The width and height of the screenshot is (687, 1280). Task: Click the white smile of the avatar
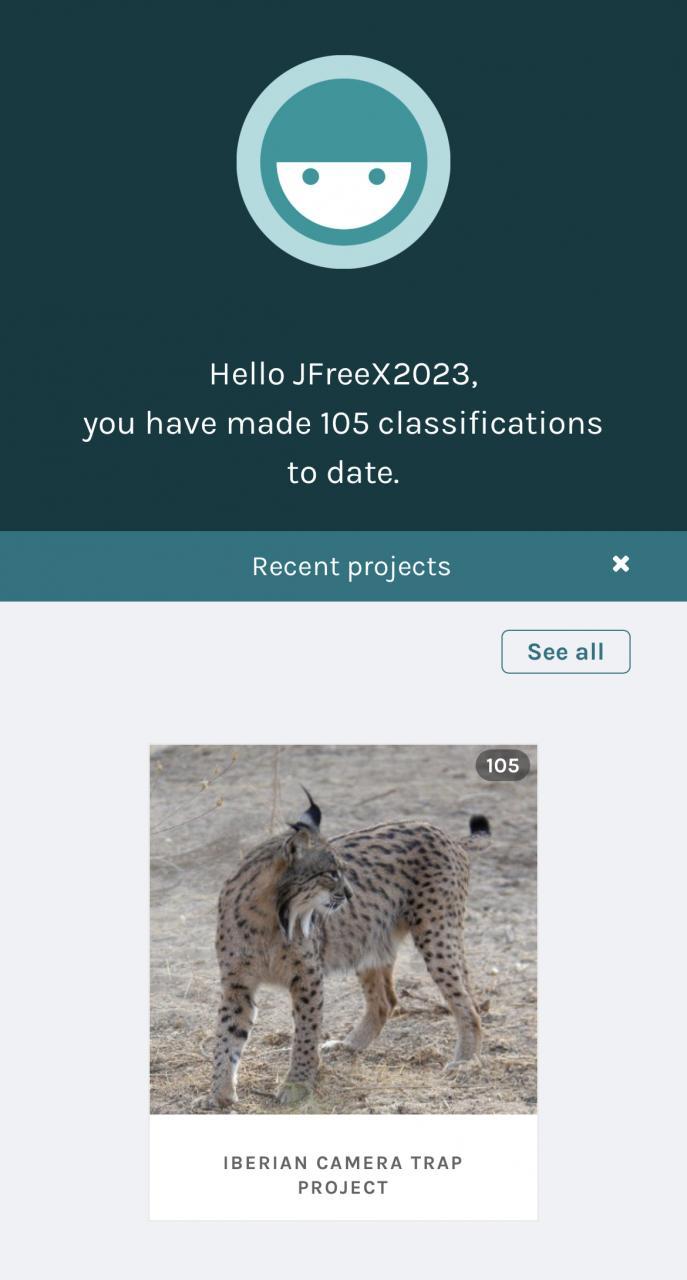click(x=343, y=200)
